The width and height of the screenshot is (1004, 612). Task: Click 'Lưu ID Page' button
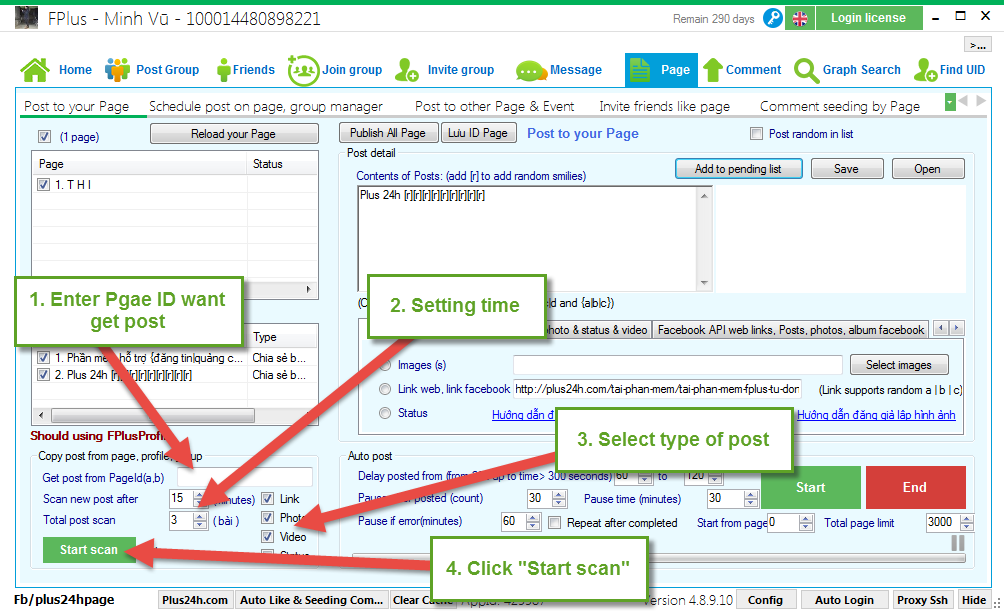(x=478, y=133)
